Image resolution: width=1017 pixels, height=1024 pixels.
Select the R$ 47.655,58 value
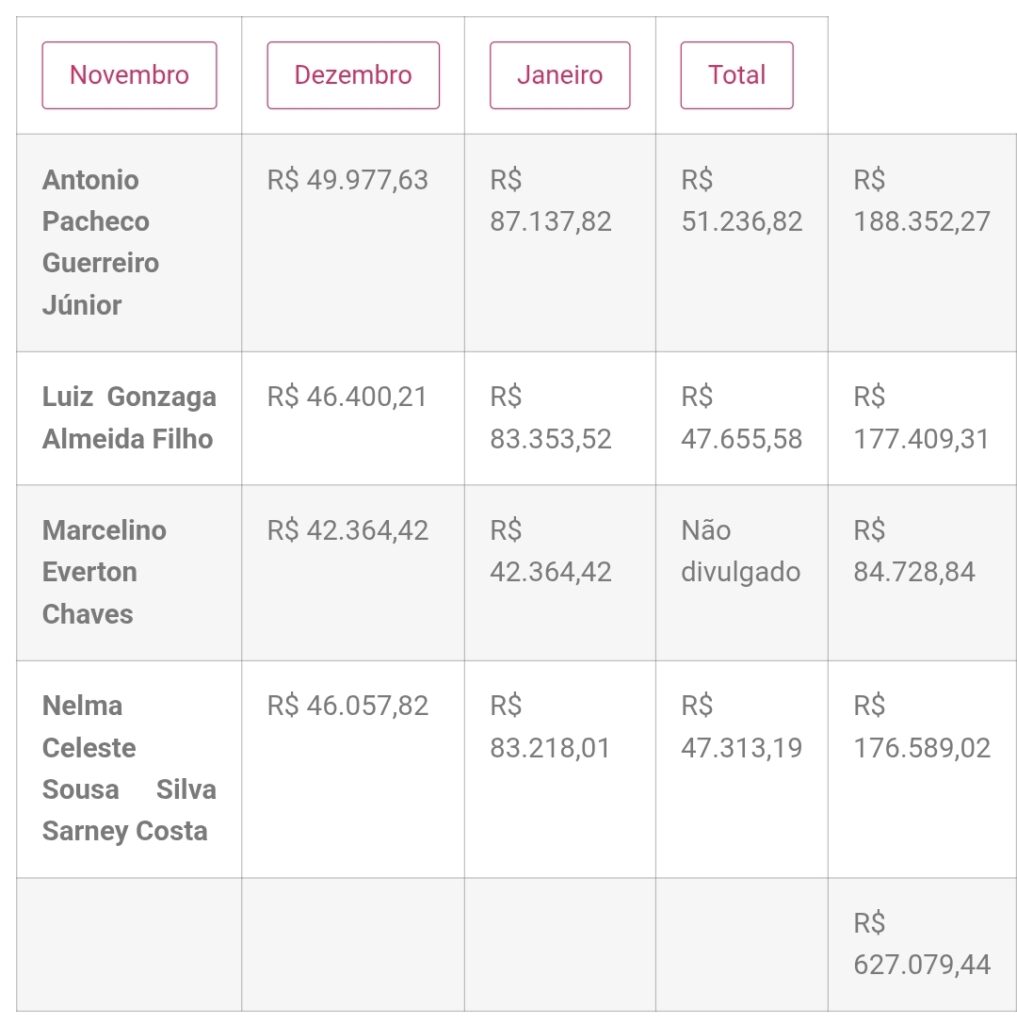point(741,418)
